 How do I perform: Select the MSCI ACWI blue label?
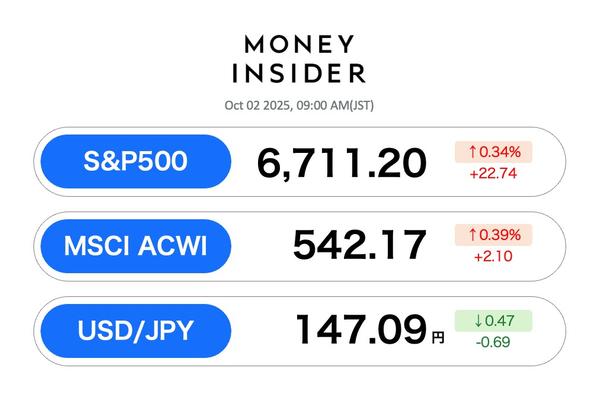133,245
